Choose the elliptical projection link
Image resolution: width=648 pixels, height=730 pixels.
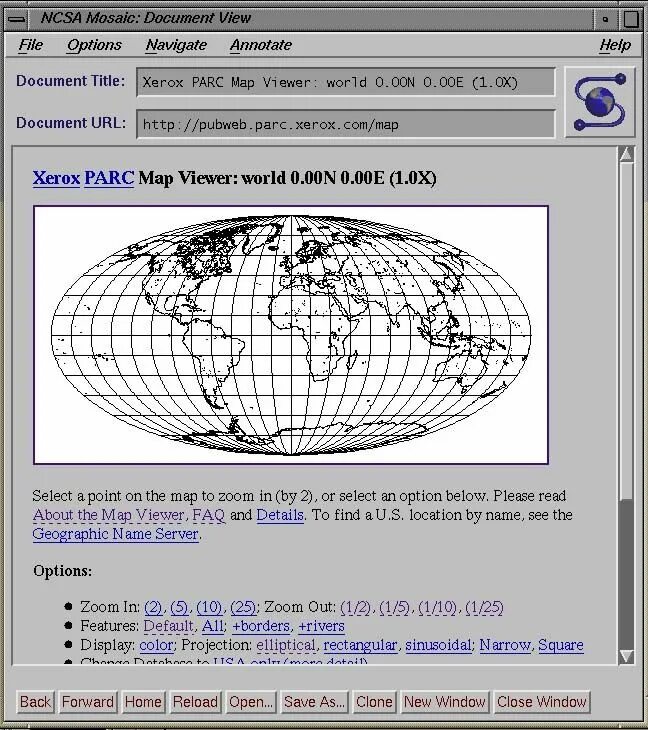pos(286,645)
